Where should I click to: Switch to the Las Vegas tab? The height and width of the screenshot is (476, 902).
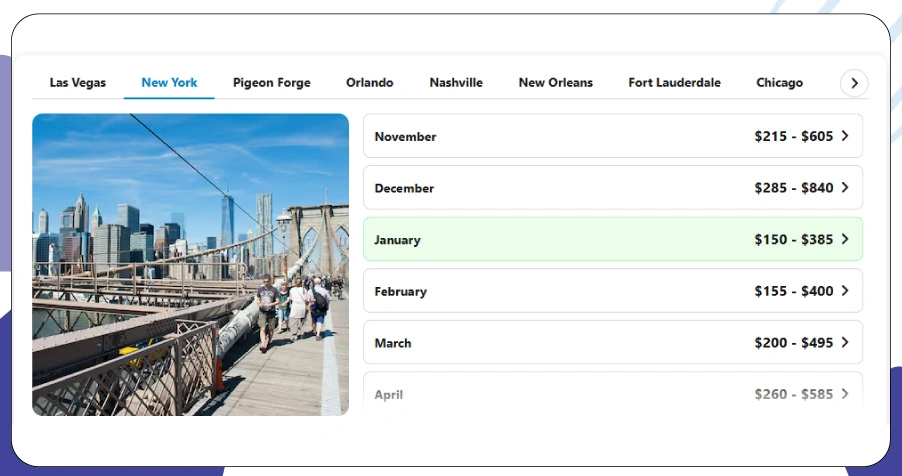(77, 83)
